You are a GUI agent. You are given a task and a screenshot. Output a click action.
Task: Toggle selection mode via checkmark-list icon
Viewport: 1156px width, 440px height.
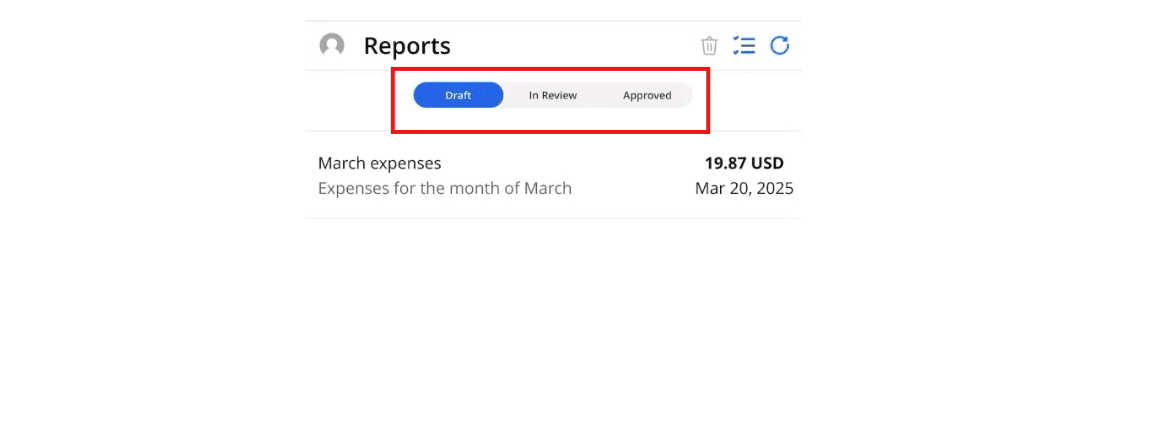coord(744,45)
